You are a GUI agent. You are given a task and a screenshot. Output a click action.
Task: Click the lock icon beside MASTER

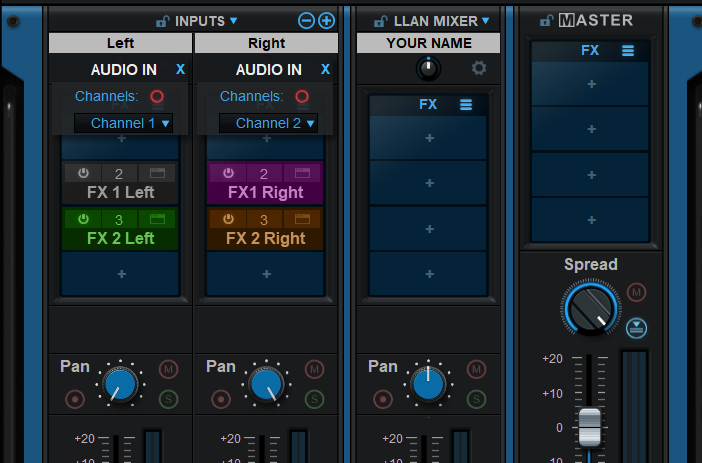(x=547, y=20)
